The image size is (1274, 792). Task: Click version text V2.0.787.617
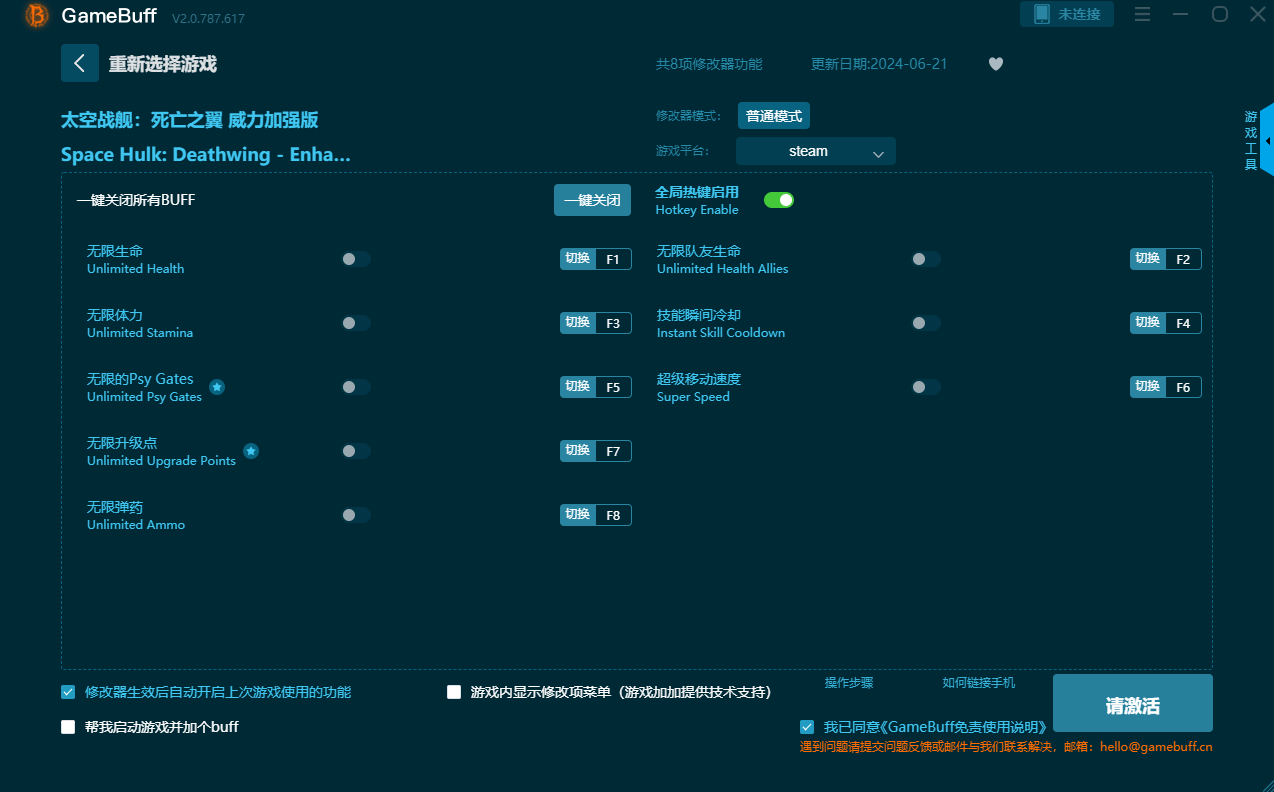pos(208,19)
